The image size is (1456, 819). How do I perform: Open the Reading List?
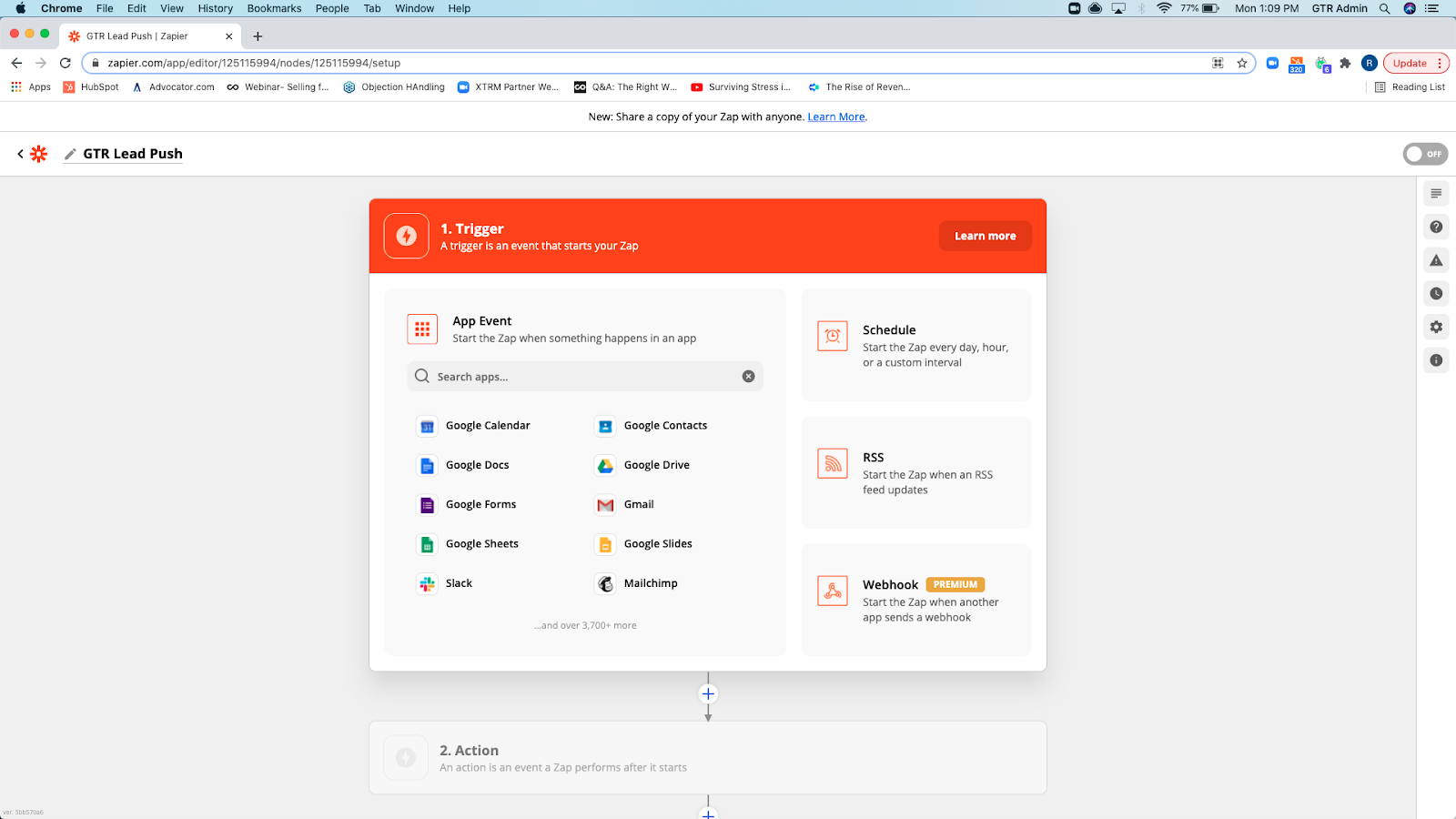tap(1410, 87)
